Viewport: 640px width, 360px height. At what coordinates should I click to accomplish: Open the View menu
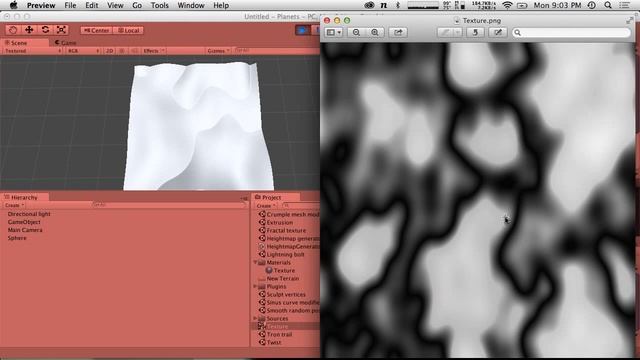pos(115,5)
